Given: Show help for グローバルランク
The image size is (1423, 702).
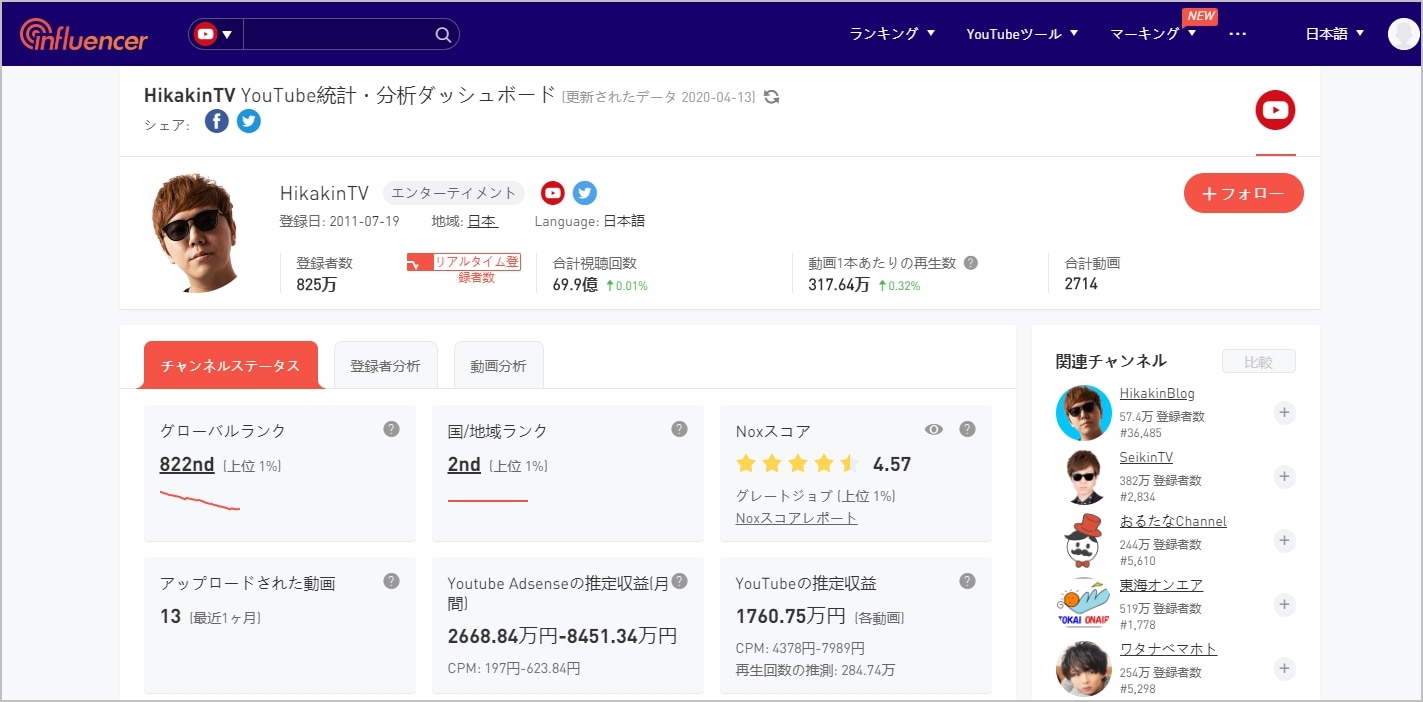Looking at the screenshot, I should click(391, 429).
